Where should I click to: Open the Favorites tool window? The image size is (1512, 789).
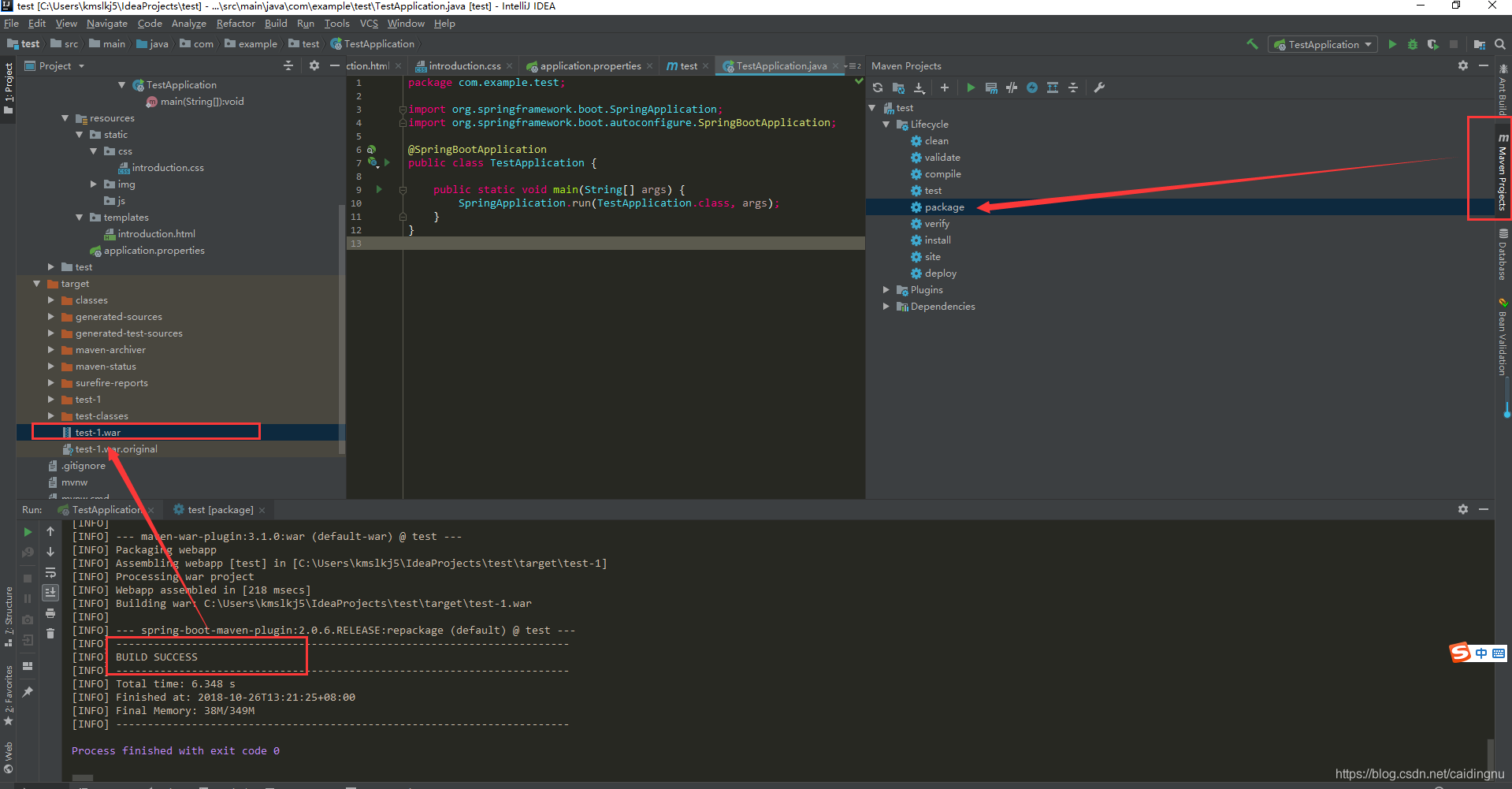click(9, 695)
